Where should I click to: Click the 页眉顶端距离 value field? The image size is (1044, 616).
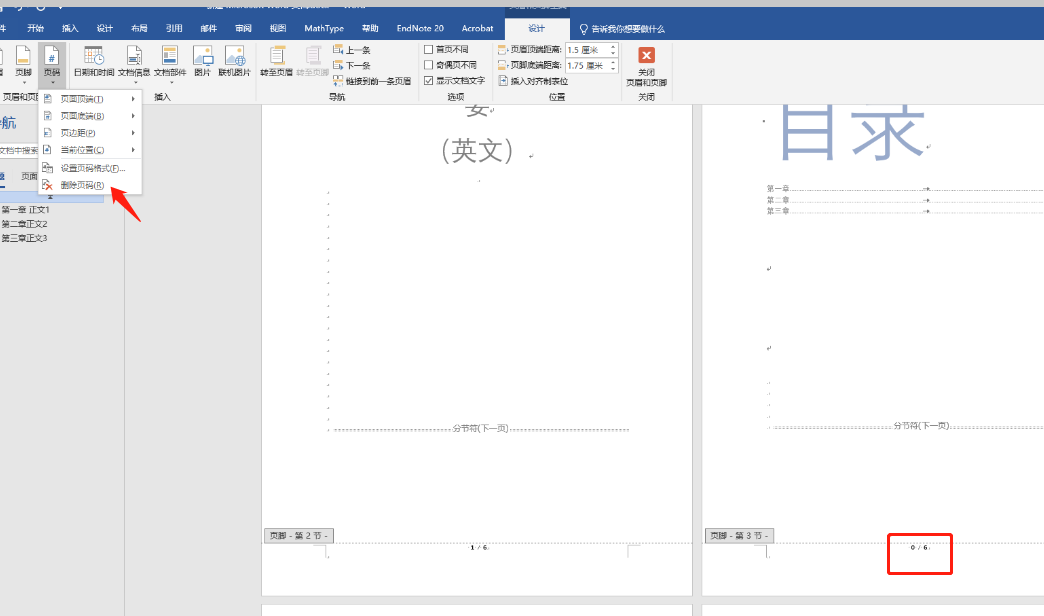[587, 50]
